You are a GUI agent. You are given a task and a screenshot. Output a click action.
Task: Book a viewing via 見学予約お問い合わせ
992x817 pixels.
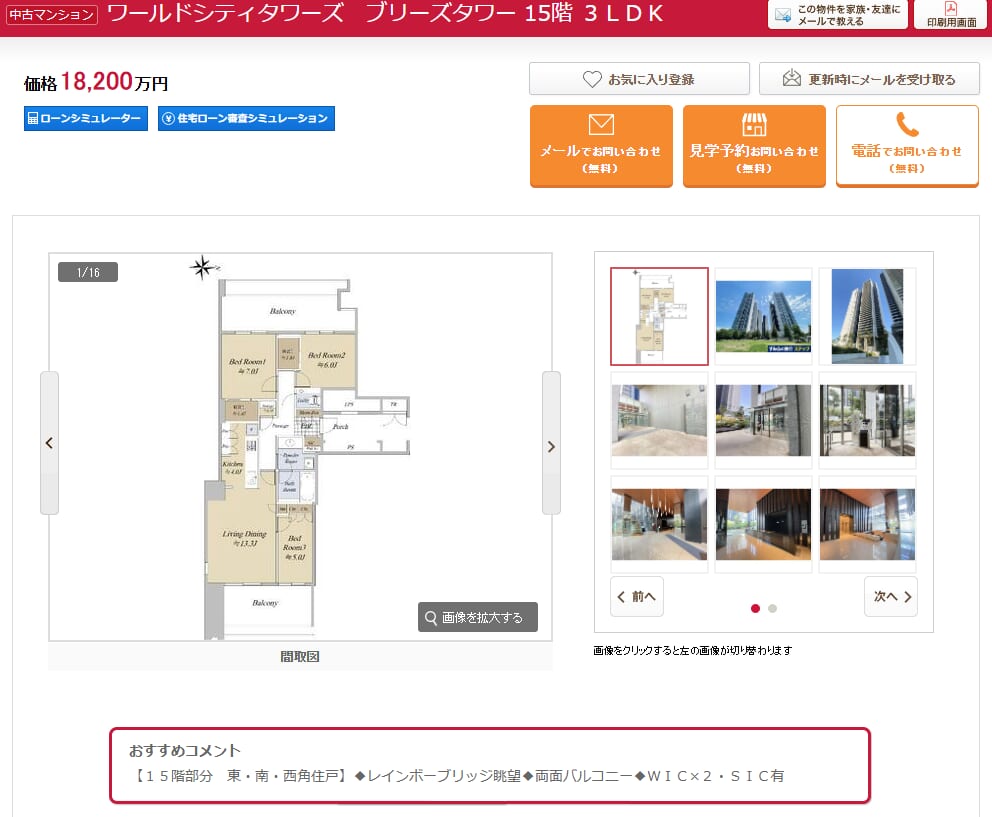point(754,146)
